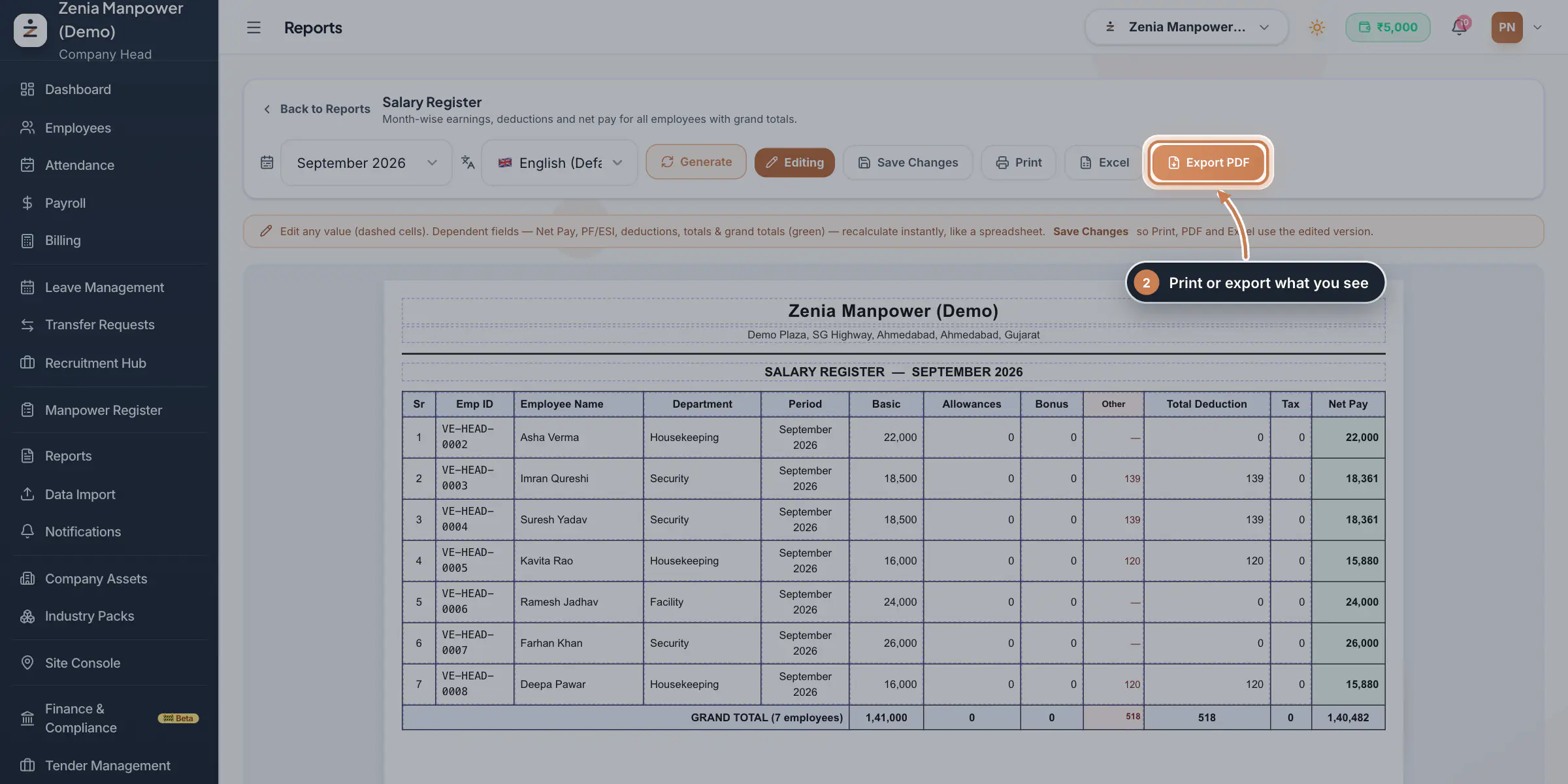Open the notification bell in header

(x=1459, y=27)
